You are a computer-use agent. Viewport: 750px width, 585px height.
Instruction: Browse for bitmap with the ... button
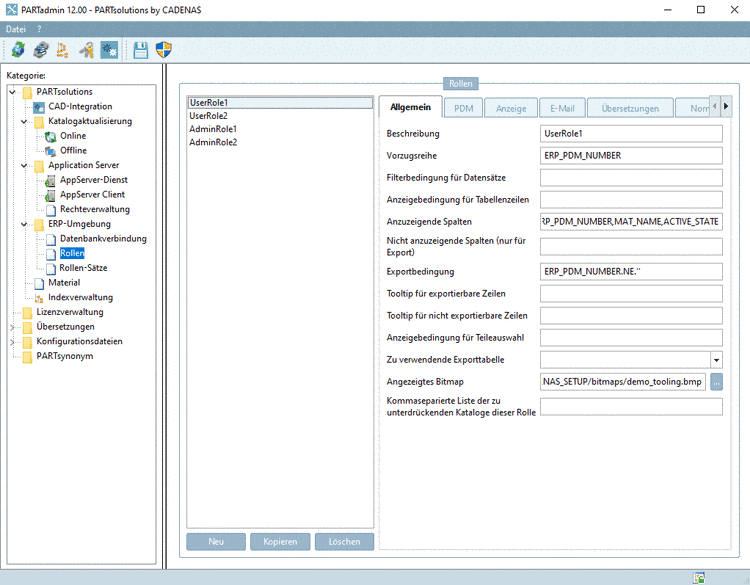click(x=716, y=382)
